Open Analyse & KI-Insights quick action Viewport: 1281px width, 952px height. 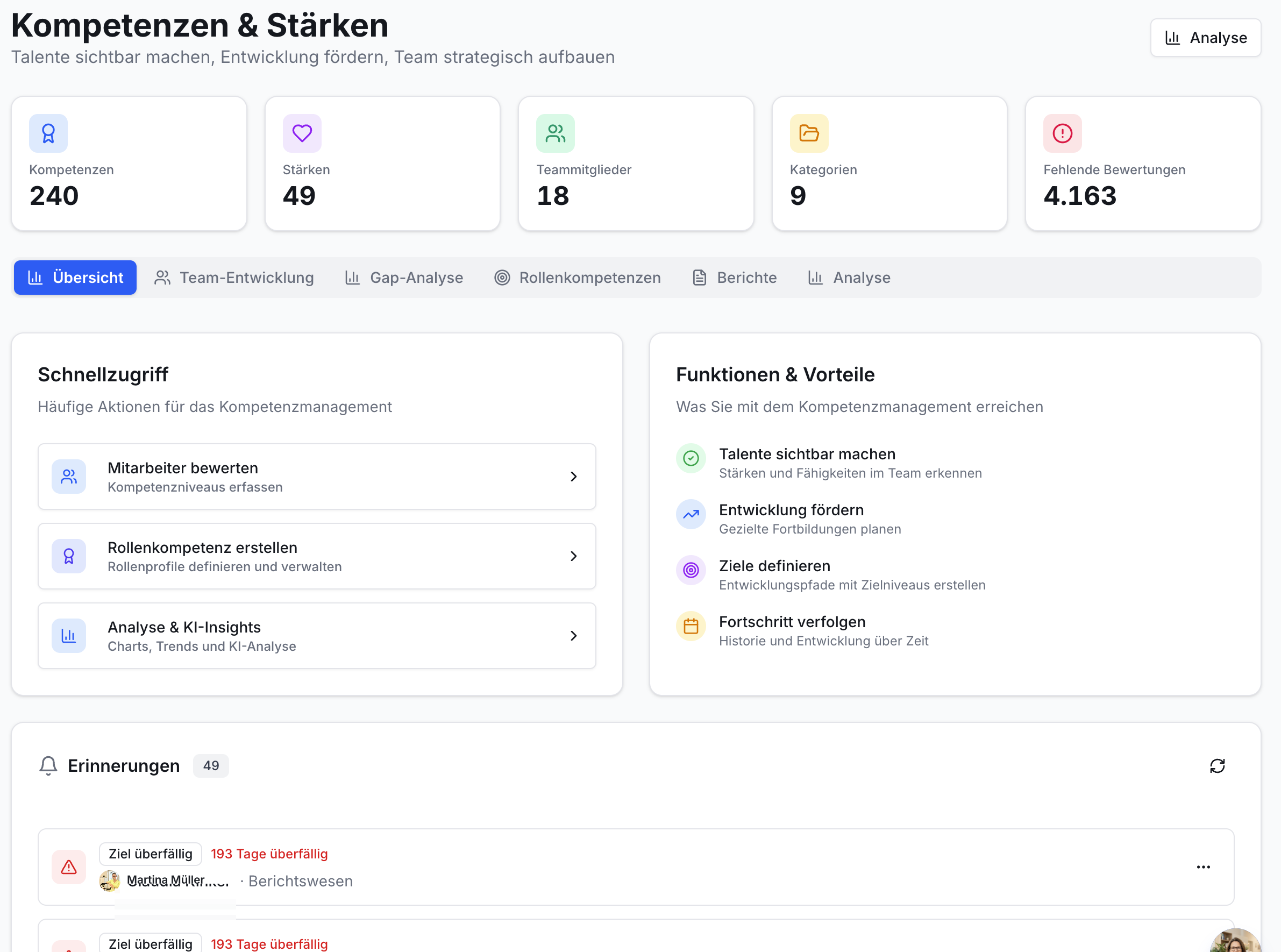click(x=317, y=636)
